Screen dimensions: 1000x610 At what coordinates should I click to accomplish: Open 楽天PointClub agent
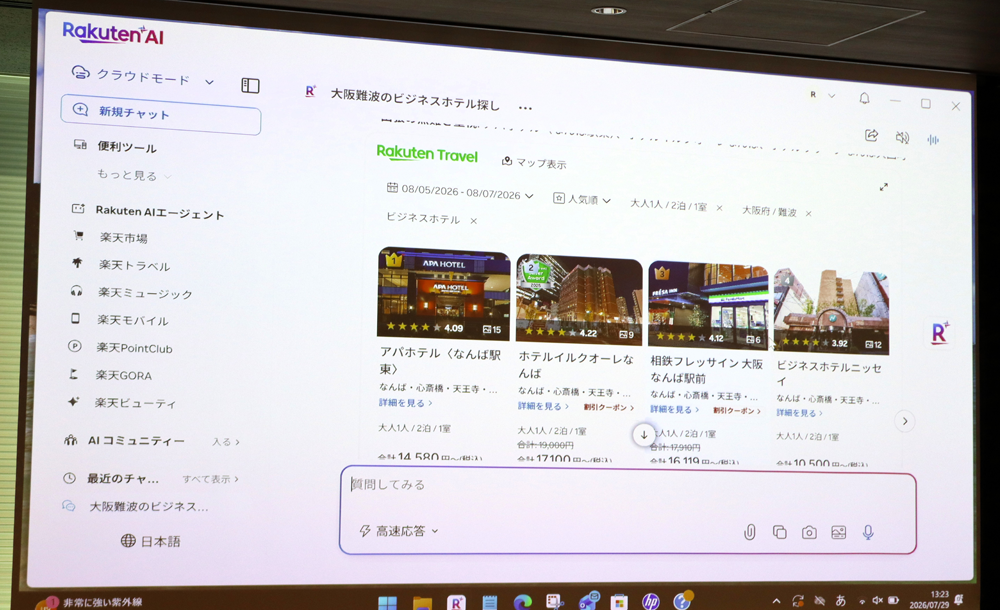134,348
